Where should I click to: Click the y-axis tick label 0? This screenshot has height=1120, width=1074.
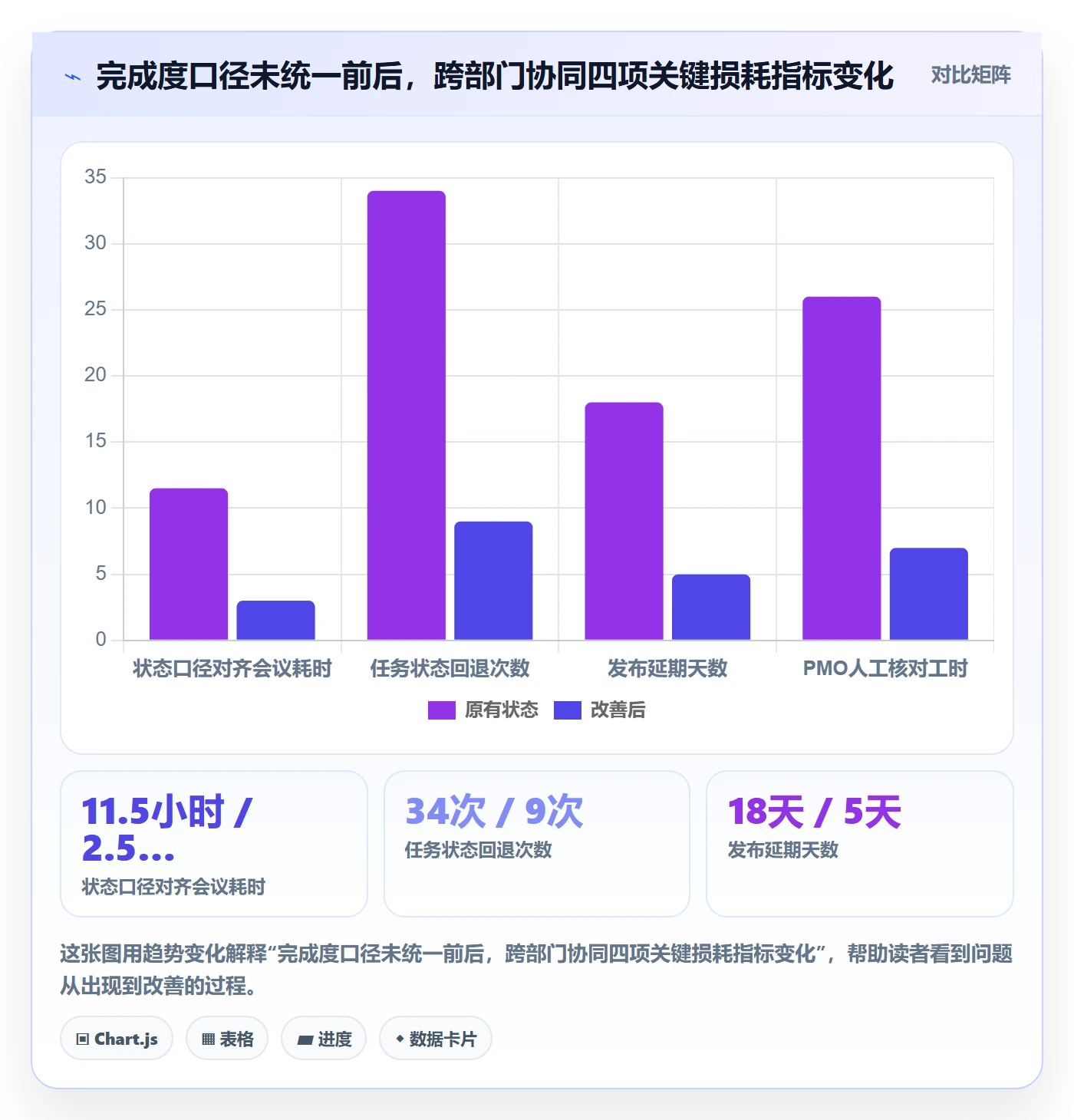pyautogui.click(x=101, y=640)
